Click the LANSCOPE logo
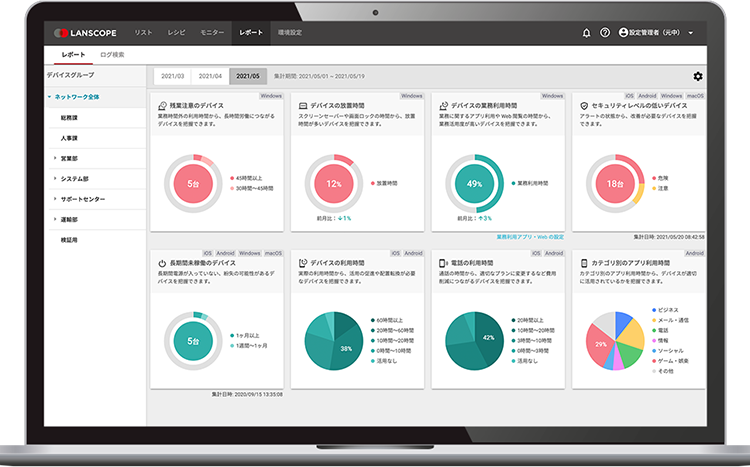The image size is (750, 467). point(85,33)
